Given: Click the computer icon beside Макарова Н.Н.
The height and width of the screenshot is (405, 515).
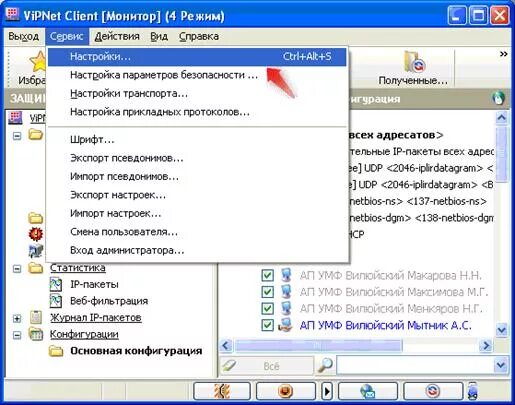Looking at the screenshot, I should pyautogui.click(x=286, y=275).
